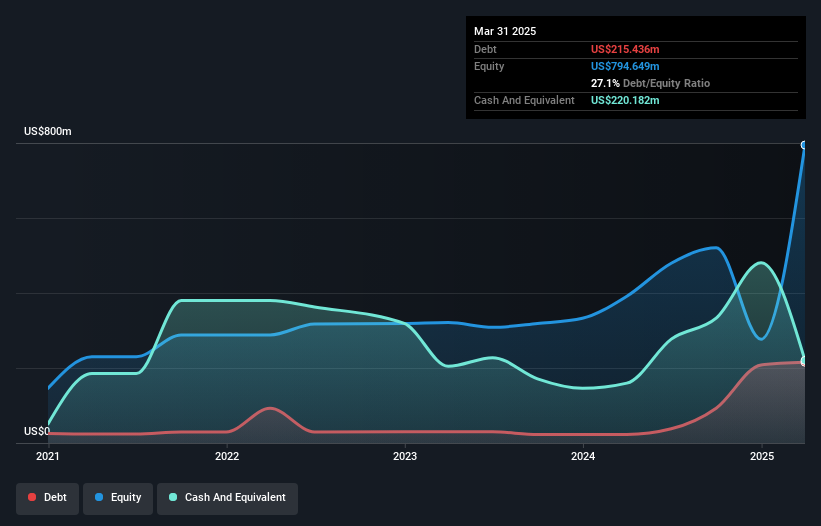Click the US$215.436m debt value
The height and width of the screenshot is (526, 821).
(625, 49)
